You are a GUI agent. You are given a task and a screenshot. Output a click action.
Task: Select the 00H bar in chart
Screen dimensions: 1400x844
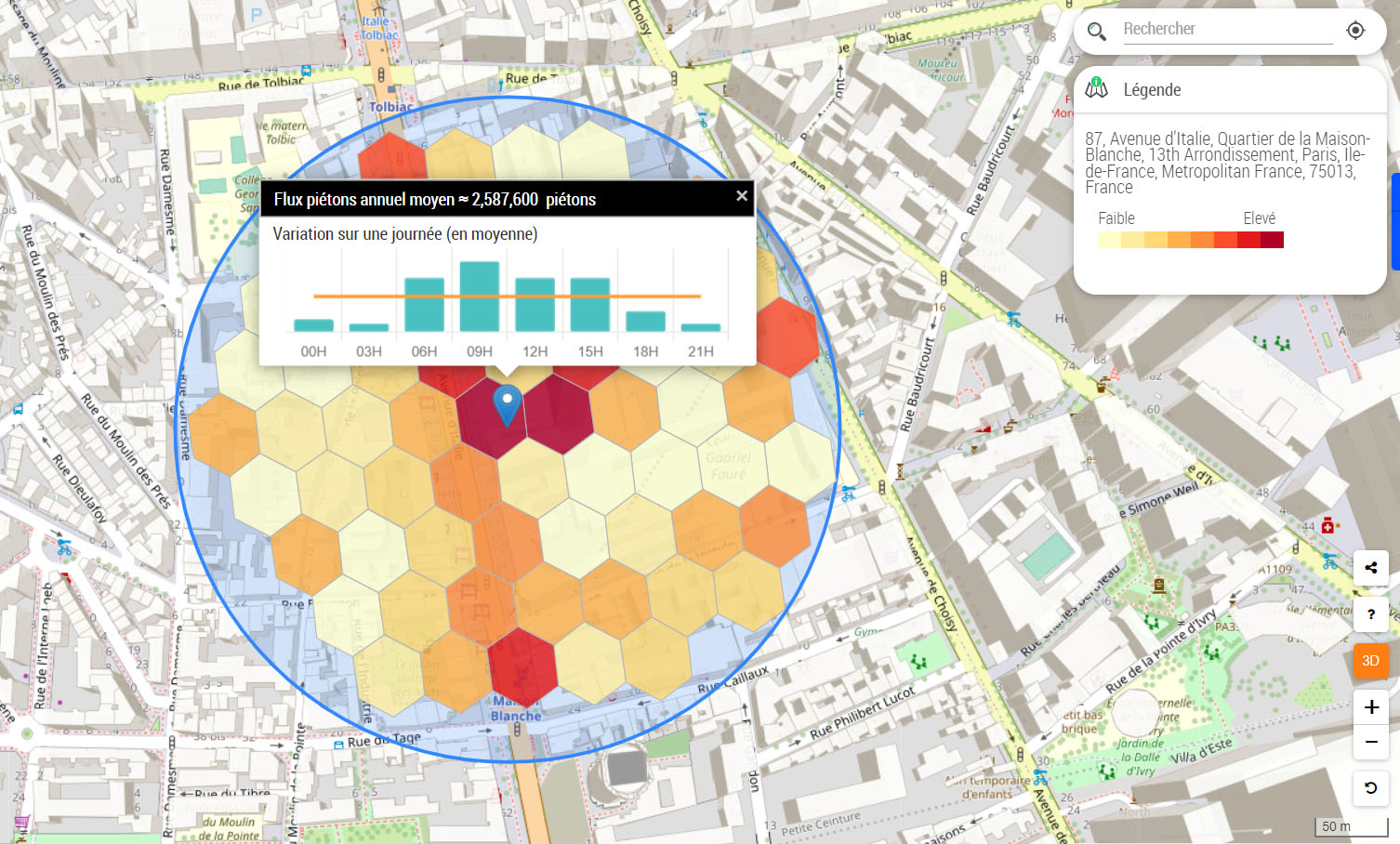(313, 325)
